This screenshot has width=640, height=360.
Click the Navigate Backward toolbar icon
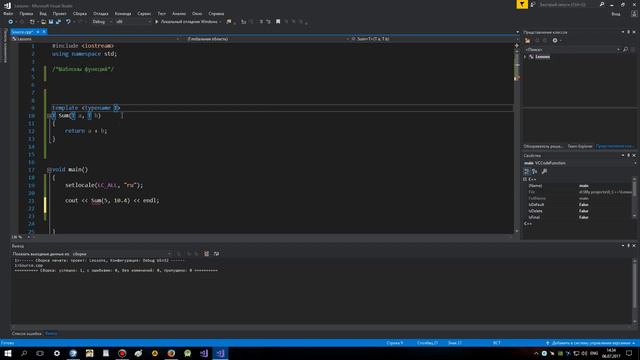coord(11,22)
